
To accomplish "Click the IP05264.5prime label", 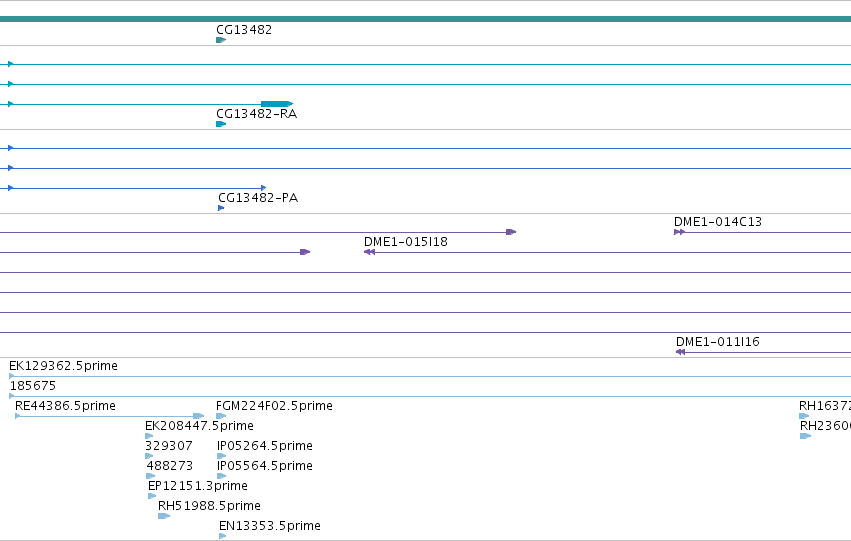I will pyautogui.click(x=265, y=446).
